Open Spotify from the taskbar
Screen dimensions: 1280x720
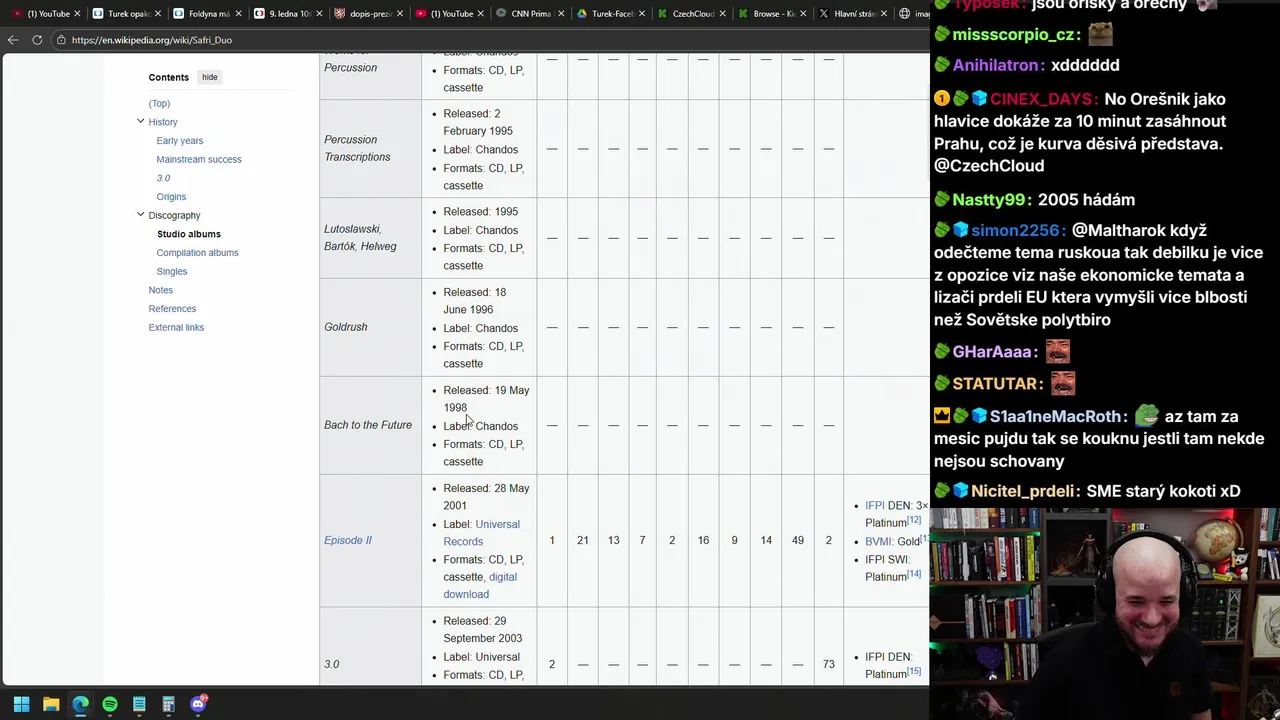pos(110,704)
